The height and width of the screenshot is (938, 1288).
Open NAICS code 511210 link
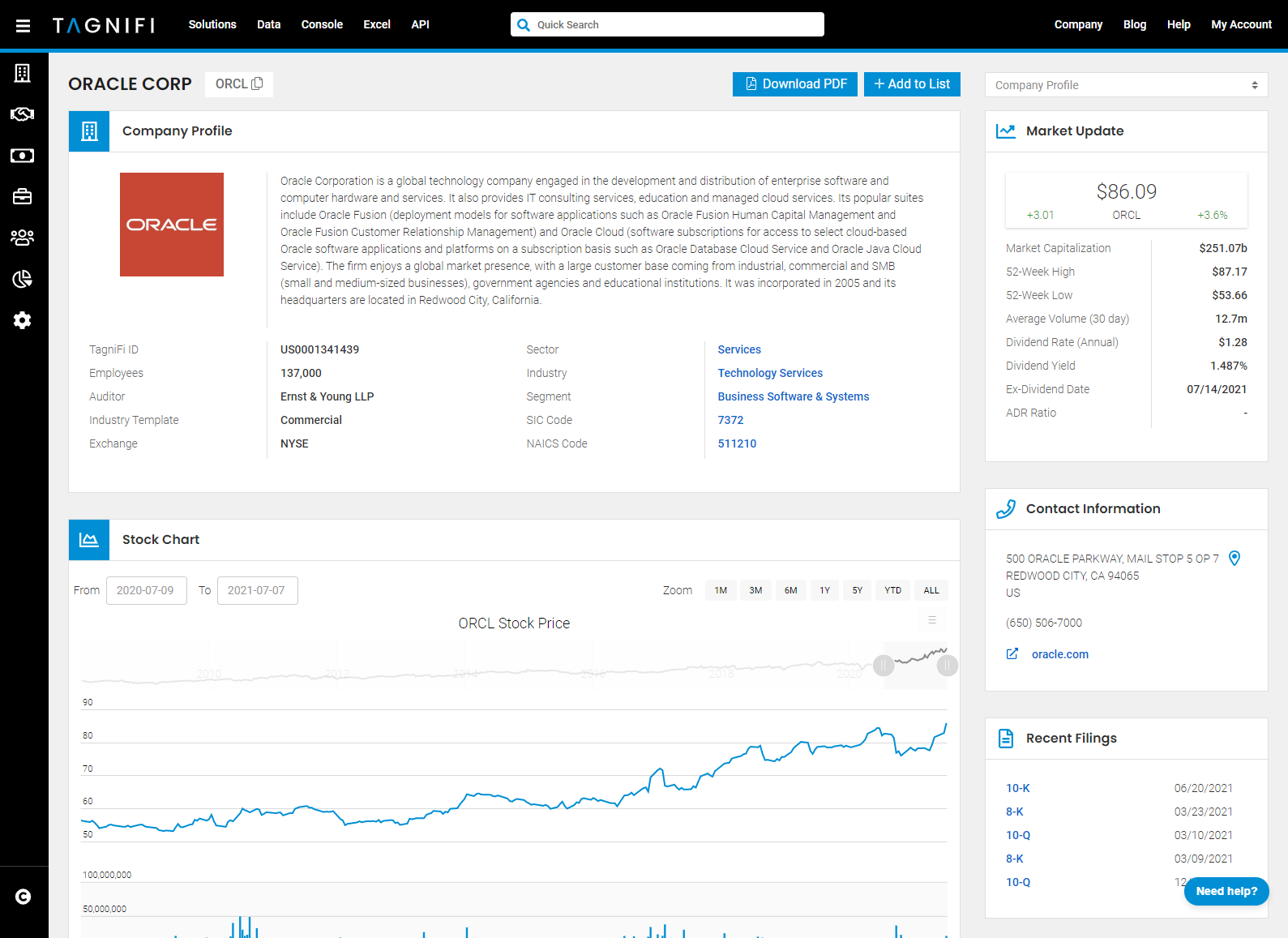[x=737, y=443]
